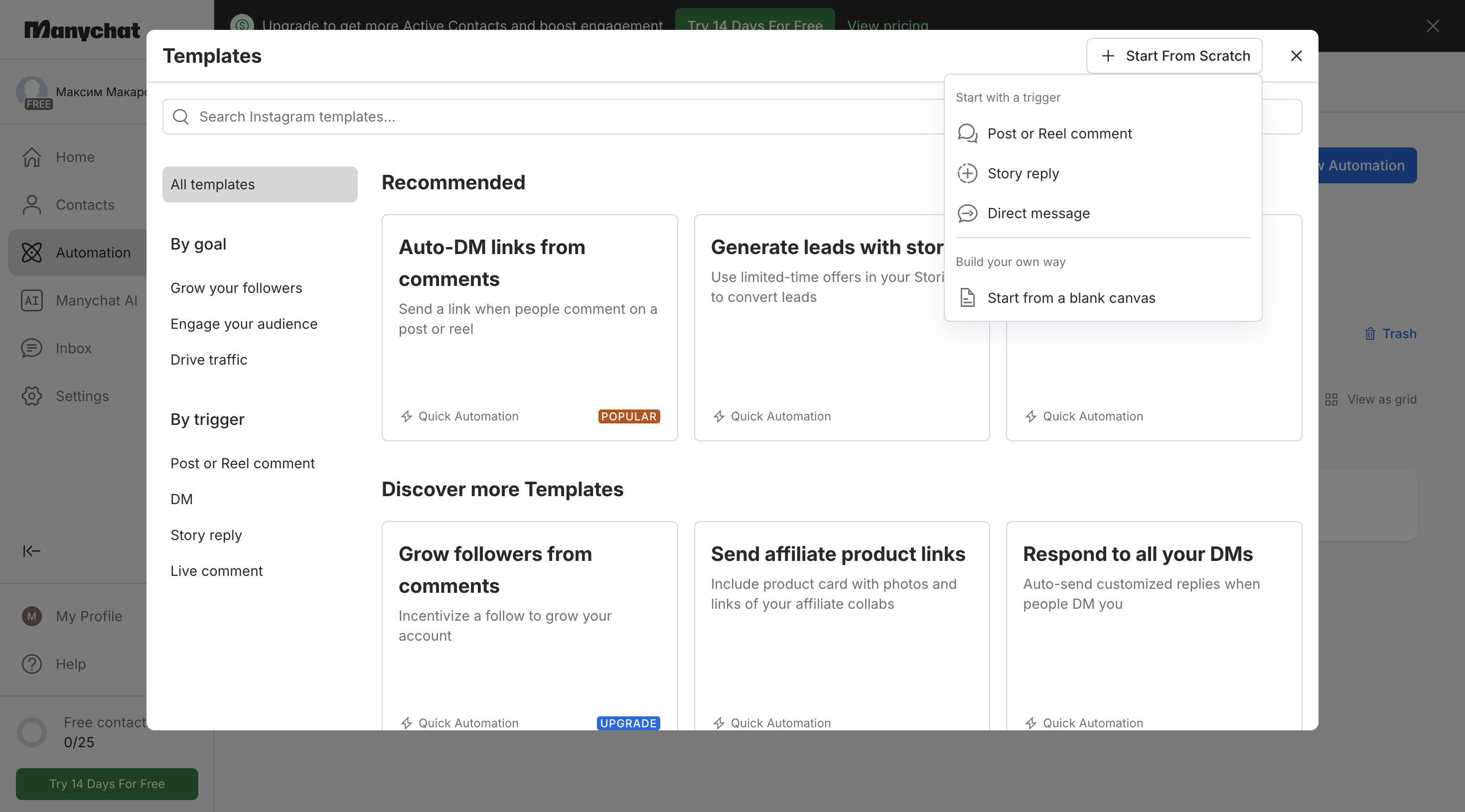Filter by Grow your followers

[x=236, y=288]
